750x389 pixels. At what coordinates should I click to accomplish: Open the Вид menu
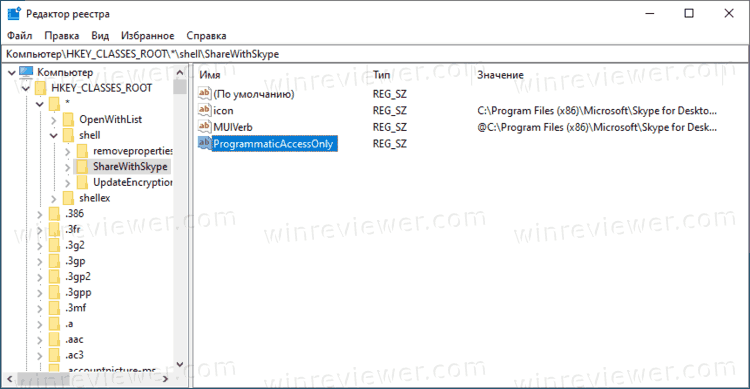click(x=100, y=36)
